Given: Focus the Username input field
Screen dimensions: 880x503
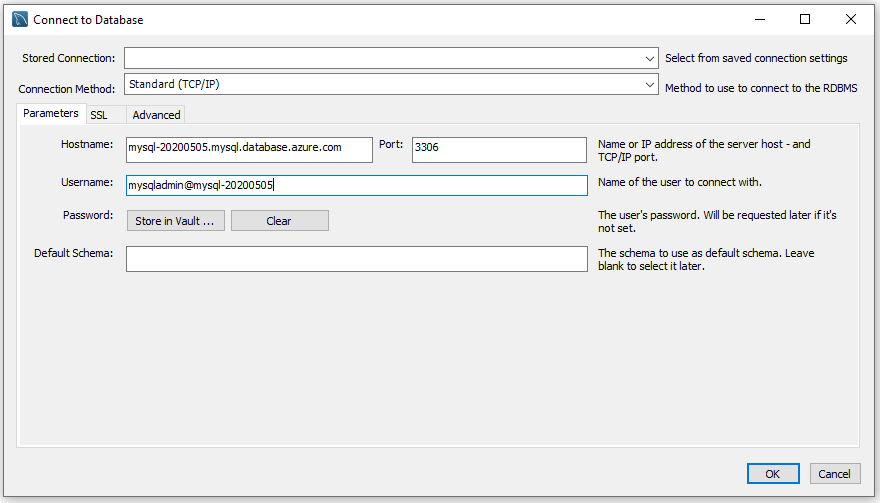Looking at the screenshot, I should pyautogui.click(x=357, y=185).
